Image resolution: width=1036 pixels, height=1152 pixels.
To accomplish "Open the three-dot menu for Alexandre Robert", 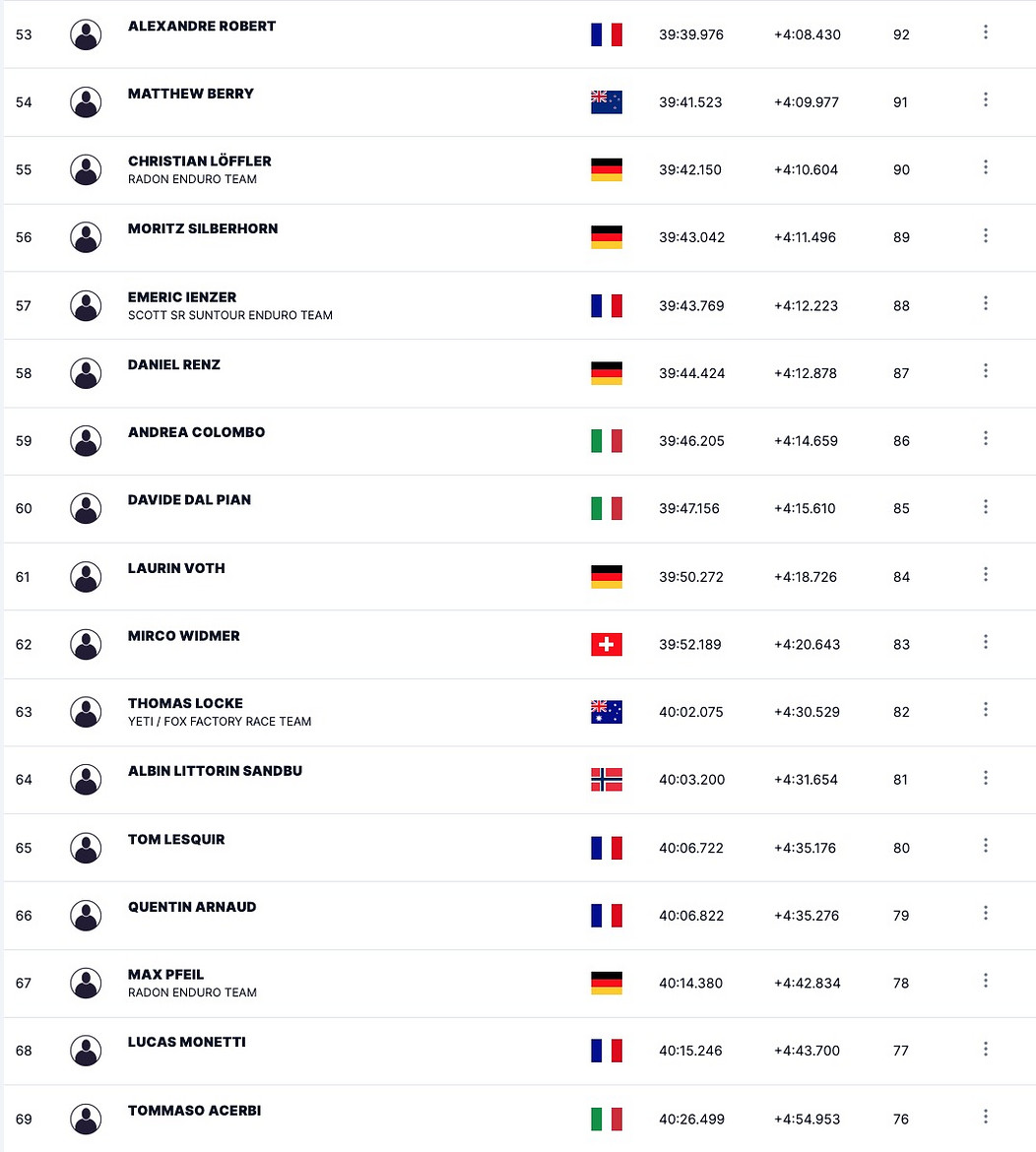I will (986, 32).
